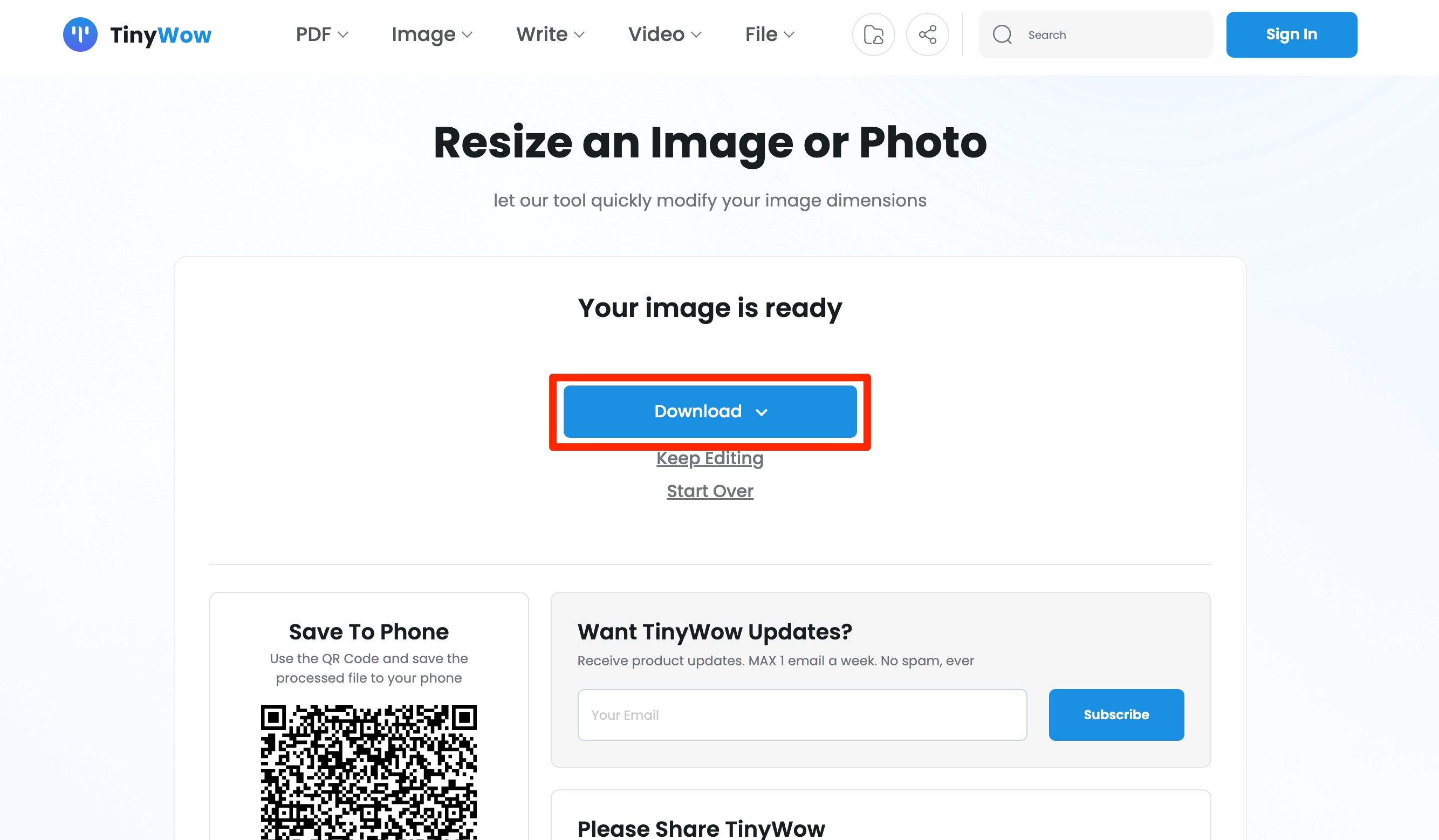This screenshot has width=1439, height=840.
Task: Expand the PDF menu
Action: click(321, 35)
